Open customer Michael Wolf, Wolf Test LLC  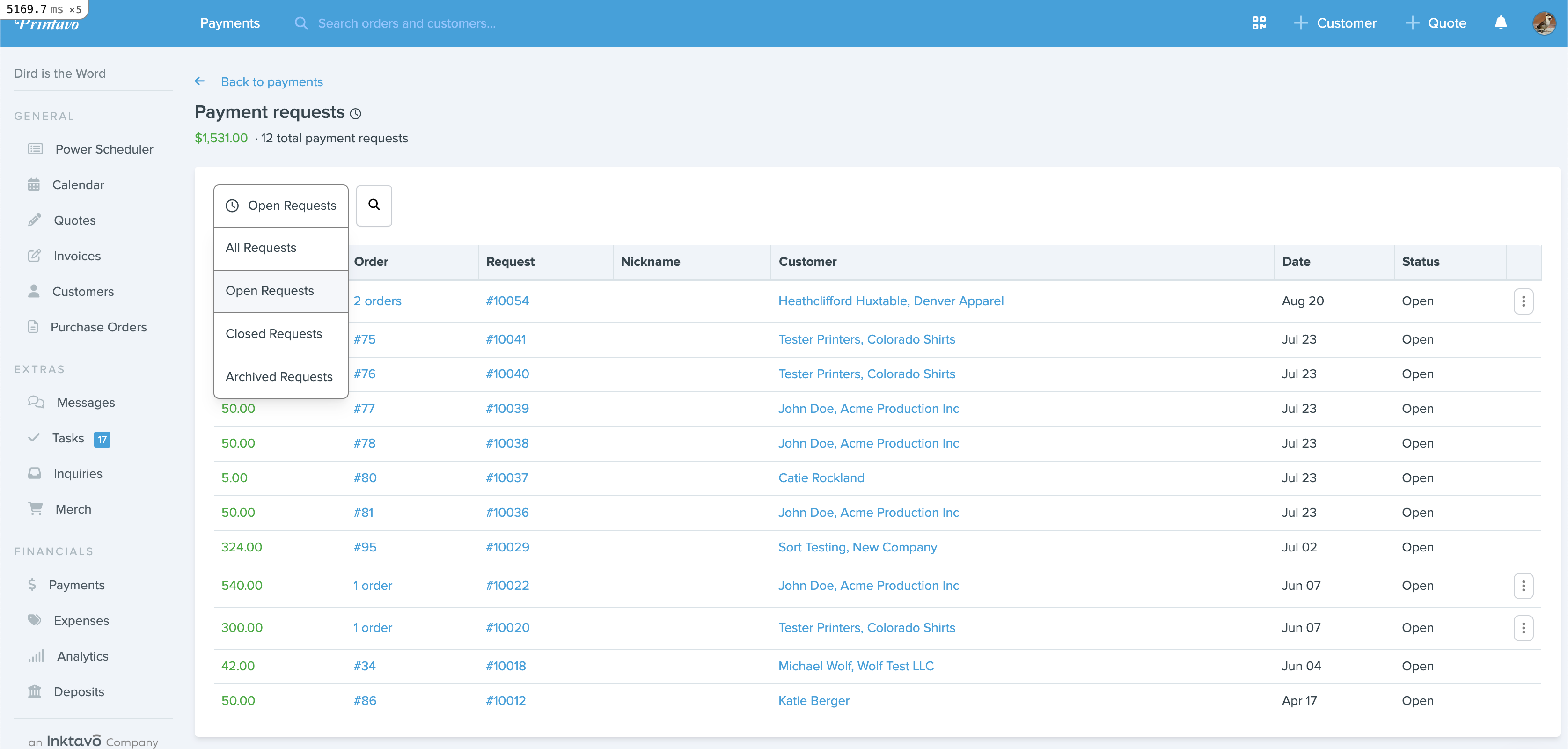pos(855,666)
